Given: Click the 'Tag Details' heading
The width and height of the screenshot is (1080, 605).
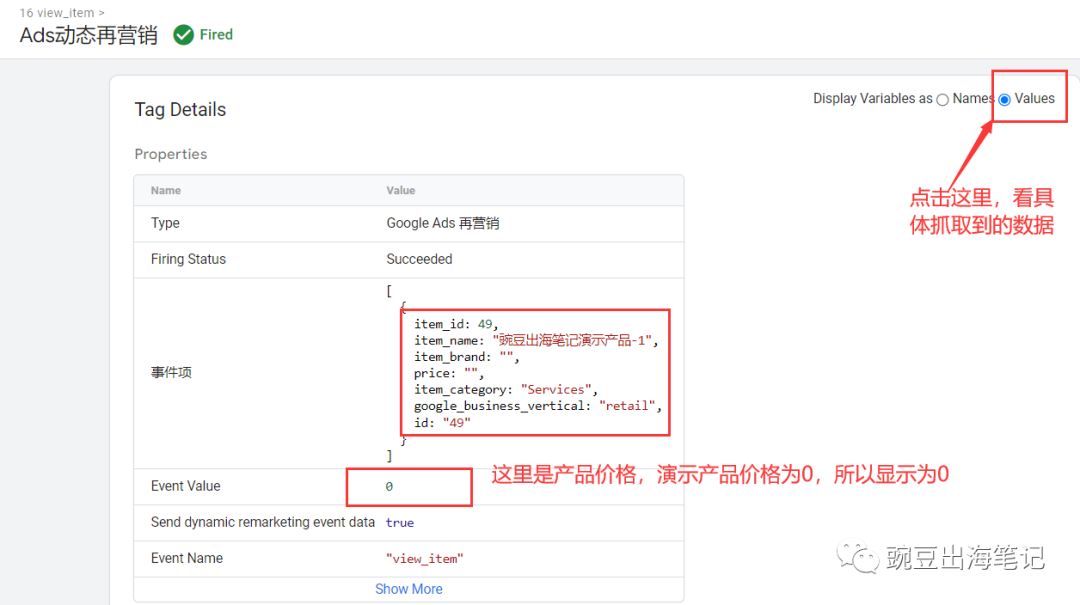Looking at the screenshot, I should 180,110.
